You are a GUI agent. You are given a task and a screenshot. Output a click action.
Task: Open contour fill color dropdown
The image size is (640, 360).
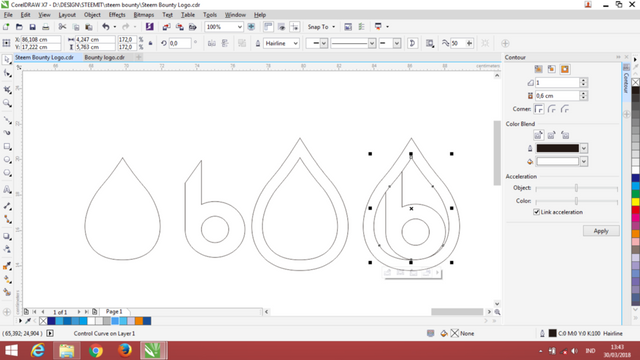click(x=584, y=162)
